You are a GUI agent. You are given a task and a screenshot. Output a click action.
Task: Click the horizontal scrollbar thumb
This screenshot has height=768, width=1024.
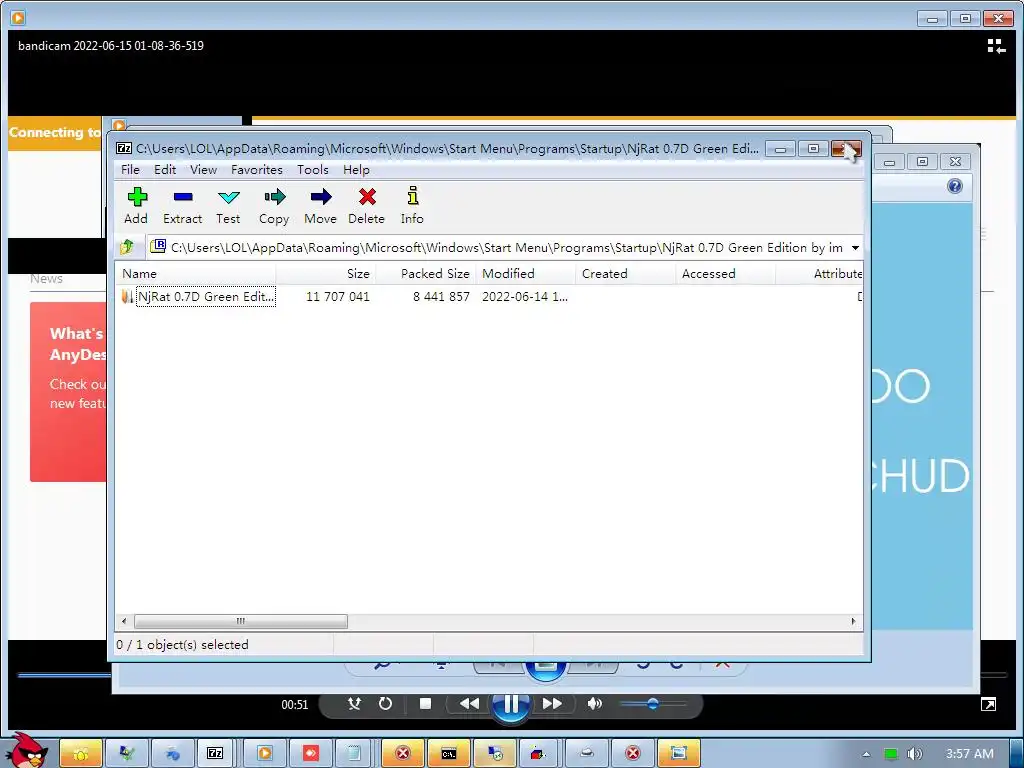click(240, 621)
